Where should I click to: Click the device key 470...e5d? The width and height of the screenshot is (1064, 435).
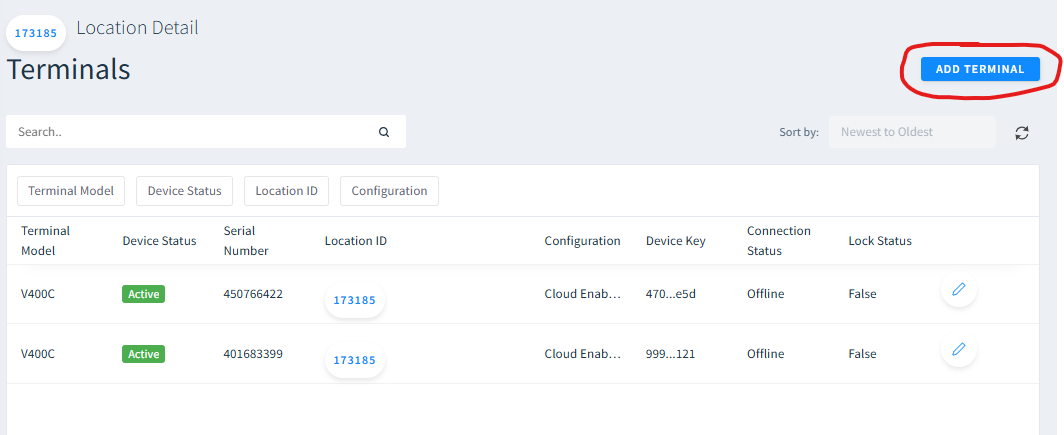point(671,294)
